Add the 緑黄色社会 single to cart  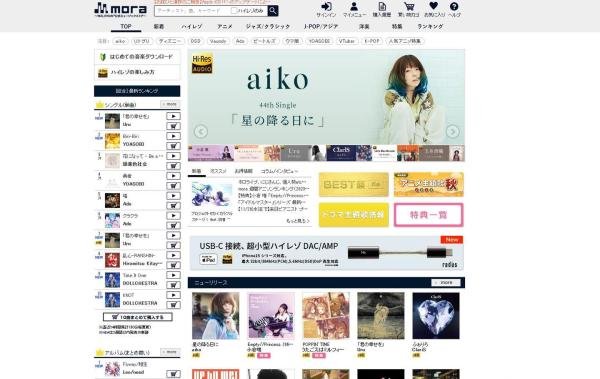(173, 166)
